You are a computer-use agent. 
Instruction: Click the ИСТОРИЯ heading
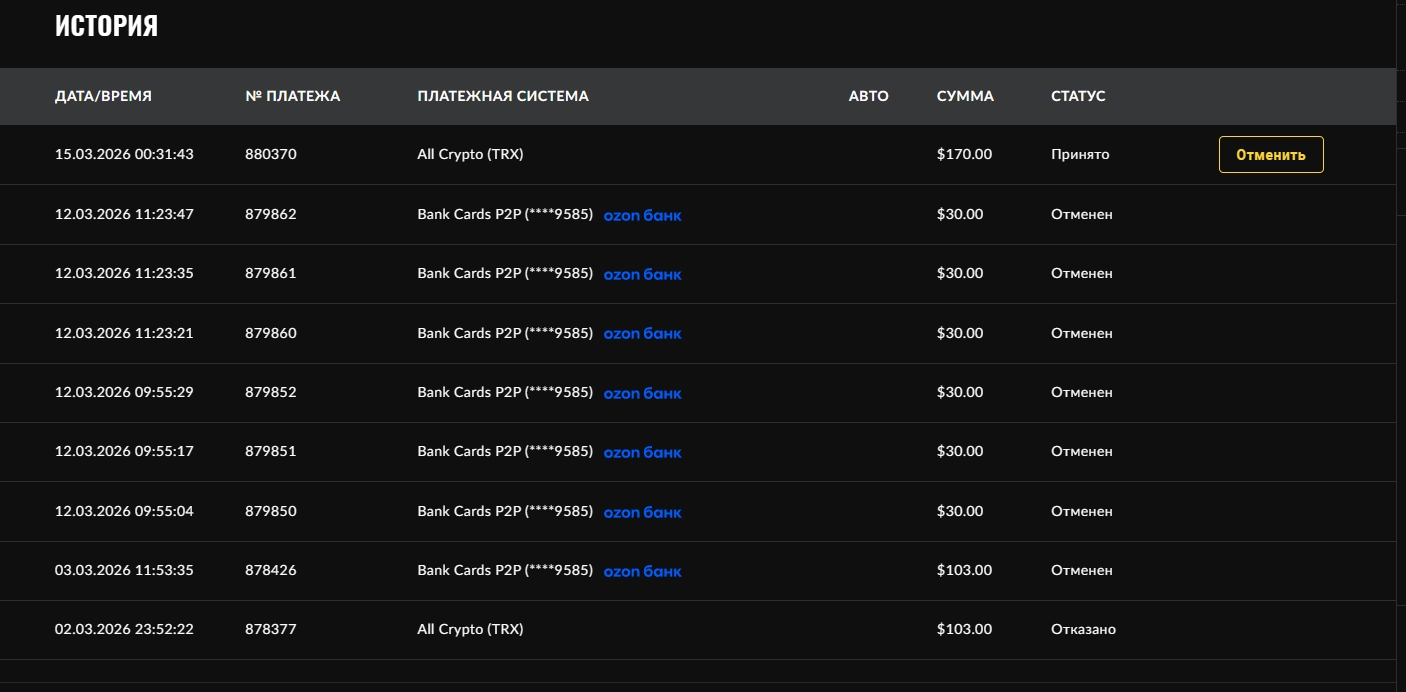coord(106,26)
